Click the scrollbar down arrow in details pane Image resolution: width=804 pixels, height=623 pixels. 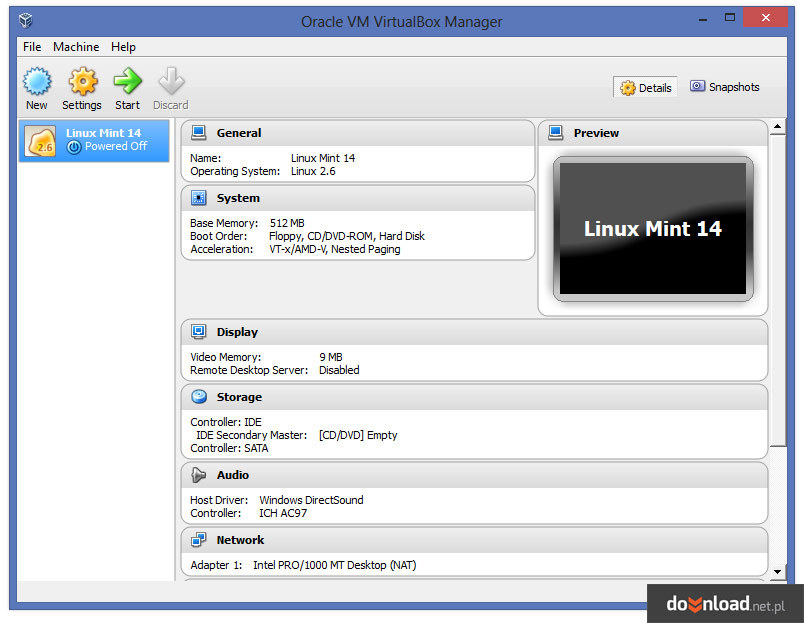[777, 571]
